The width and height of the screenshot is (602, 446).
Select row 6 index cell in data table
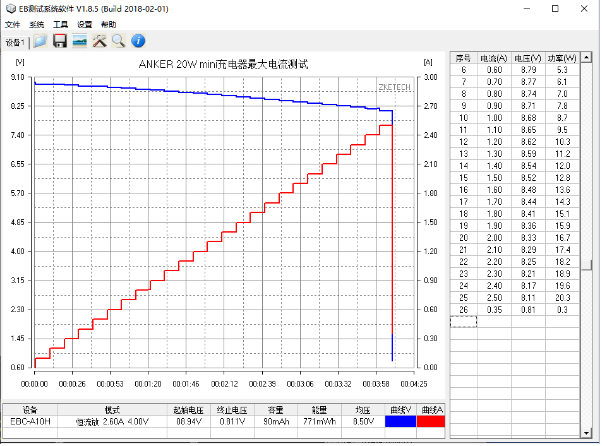463,70
